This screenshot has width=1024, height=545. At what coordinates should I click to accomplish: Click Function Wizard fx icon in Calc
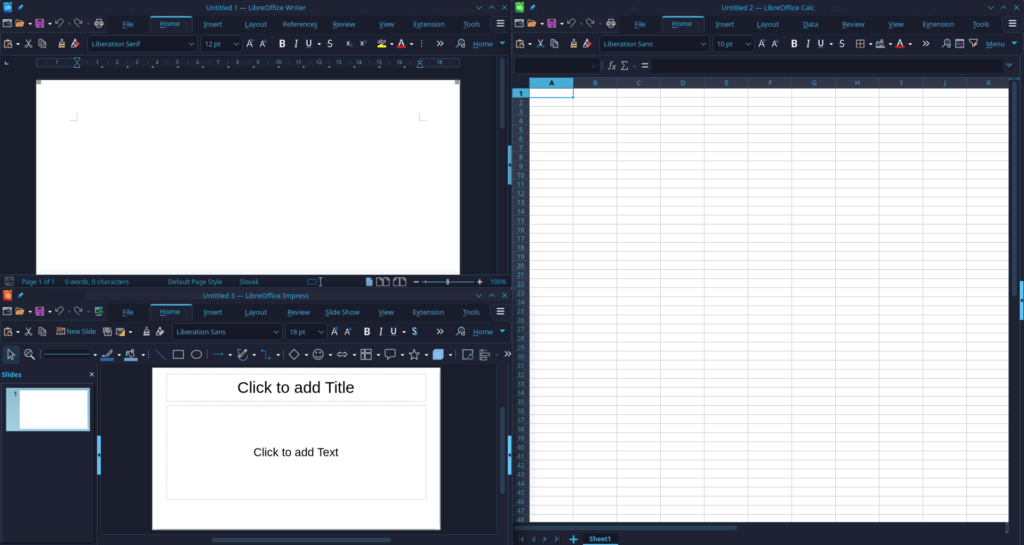coord(612,66)
